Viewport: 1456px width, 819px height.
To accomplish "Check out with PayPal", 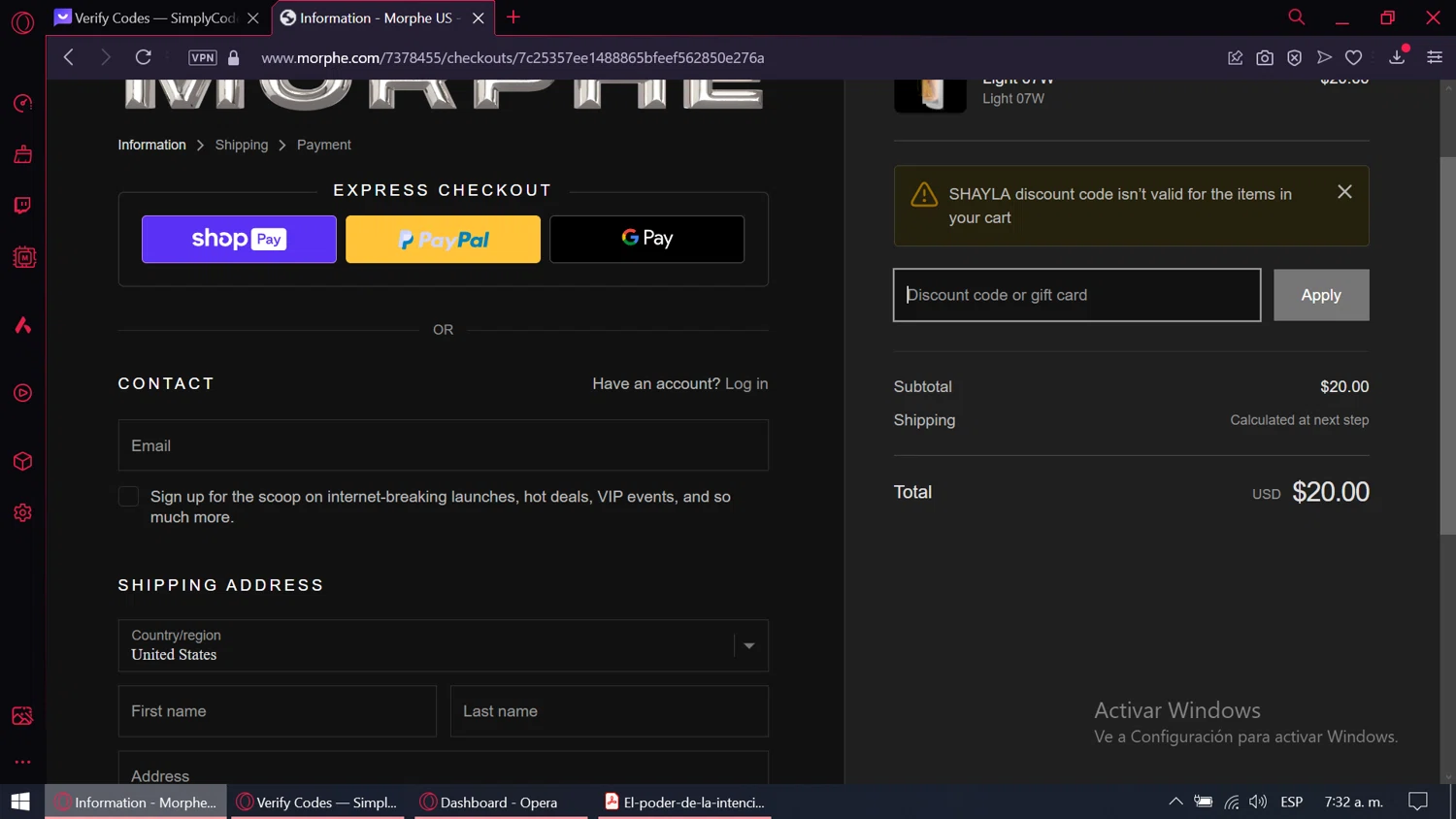I will point(443,239).
